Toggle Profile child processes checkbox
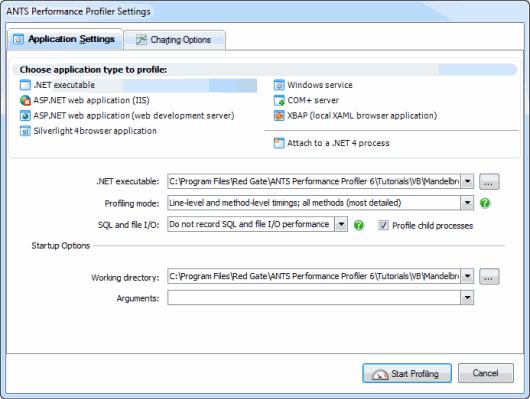530x399 pixels. pyautogui.click(x=383, y=225)
